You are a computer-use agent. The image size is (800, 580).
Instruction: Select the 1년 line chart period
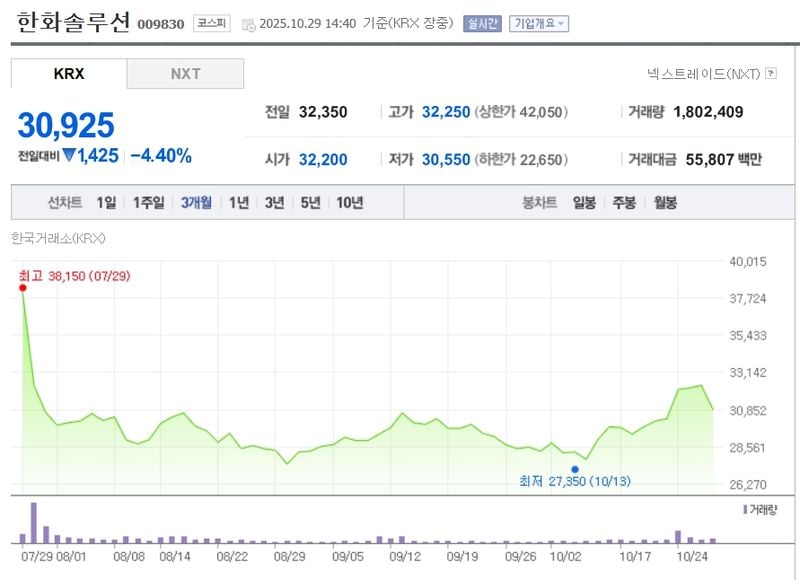click(239, 202)
